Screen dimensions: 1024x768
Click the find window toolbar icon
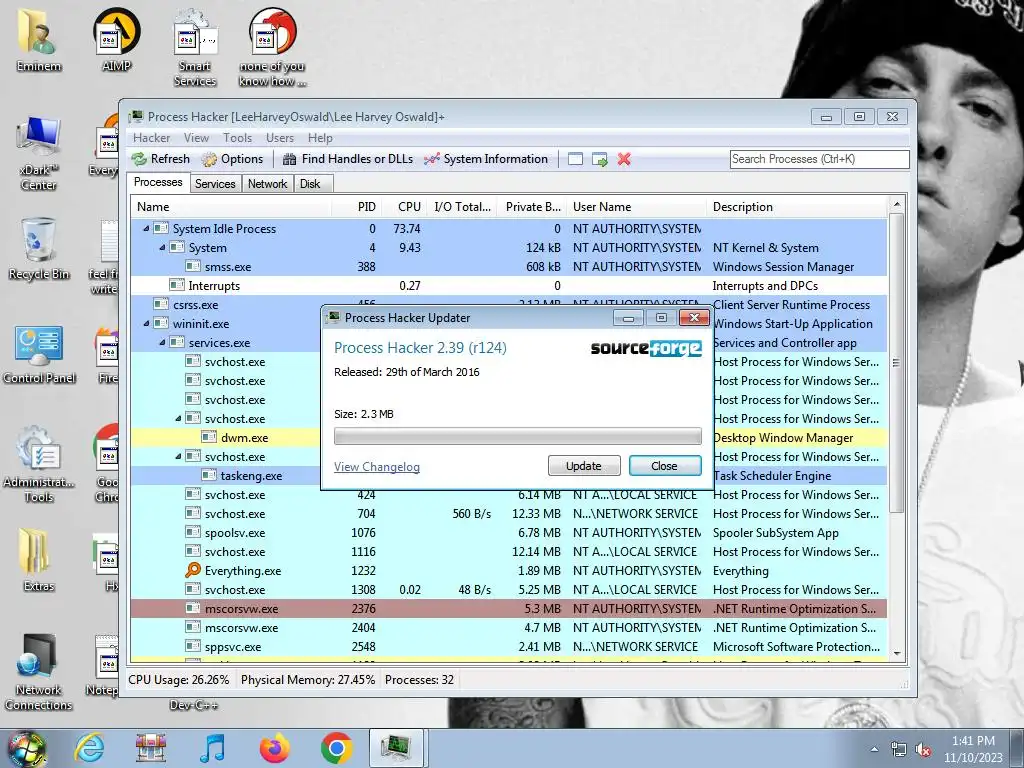[575, 159]
